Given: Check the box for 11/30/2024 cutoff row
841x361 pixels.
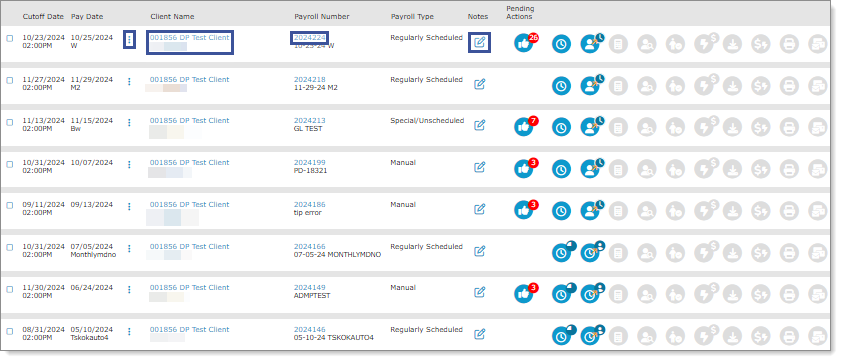Looking at the screenshot, I should pyautogui.click(x=10, y=289).
